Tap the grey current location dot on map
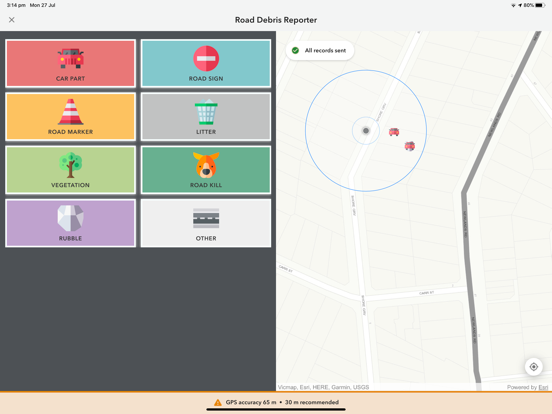552x414 pixels. [366, 131]
